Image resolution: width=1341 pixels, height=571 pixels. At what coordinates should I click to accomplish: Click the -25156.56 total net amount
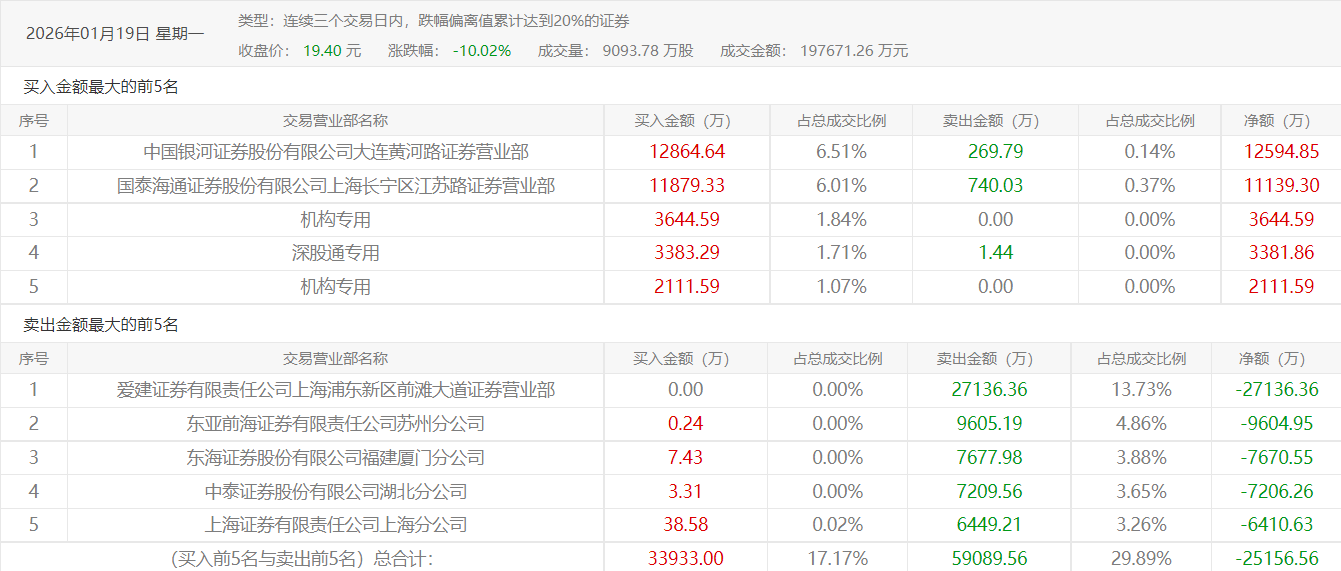coord(1275,558)
